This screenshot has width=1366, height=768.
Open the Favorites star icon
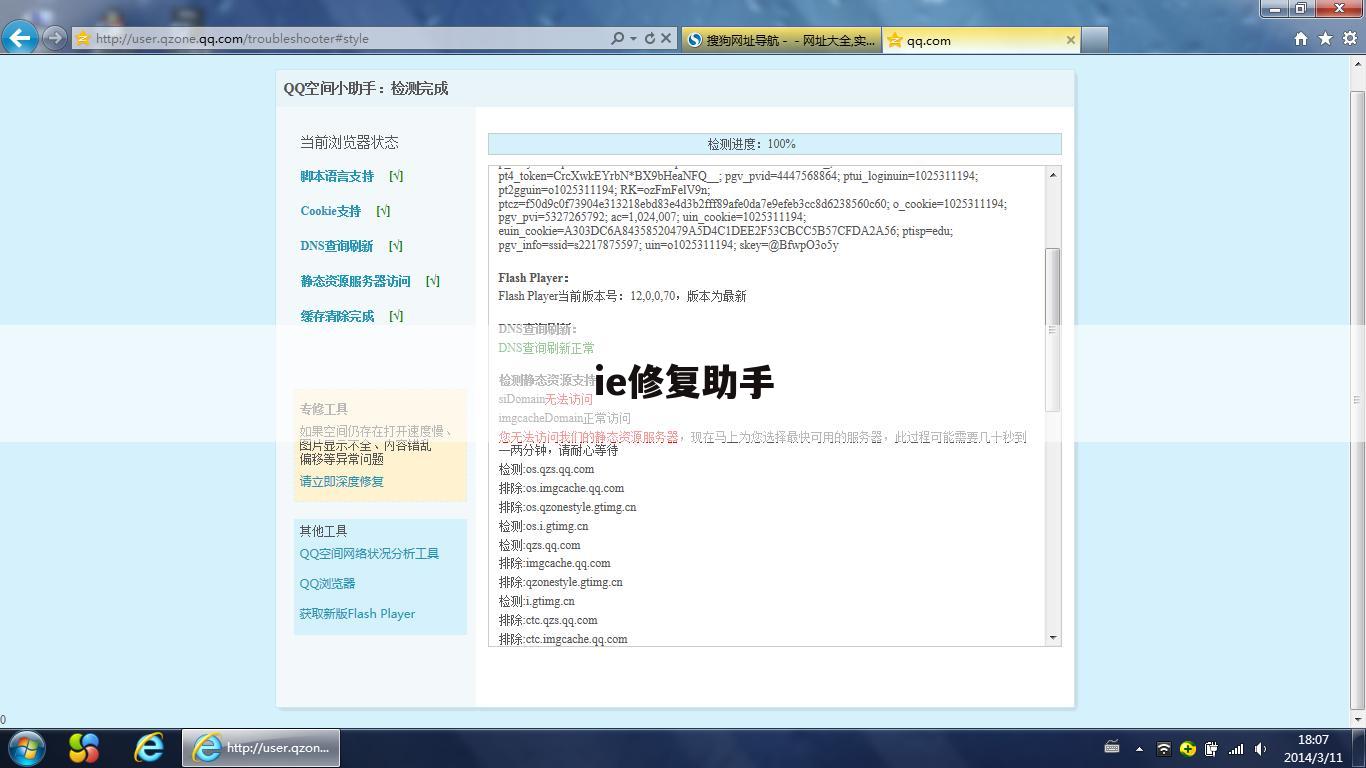pos(1325,39)
